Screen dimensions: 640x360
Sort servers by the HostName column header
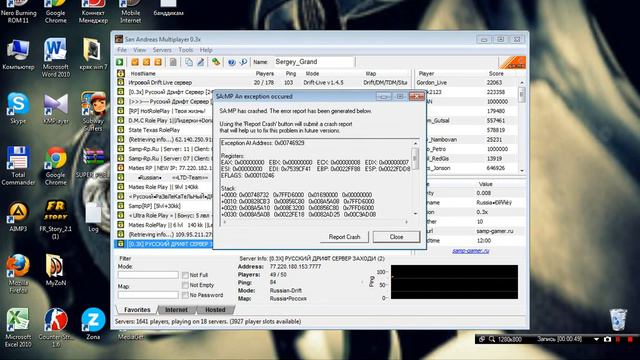[143, 73]
